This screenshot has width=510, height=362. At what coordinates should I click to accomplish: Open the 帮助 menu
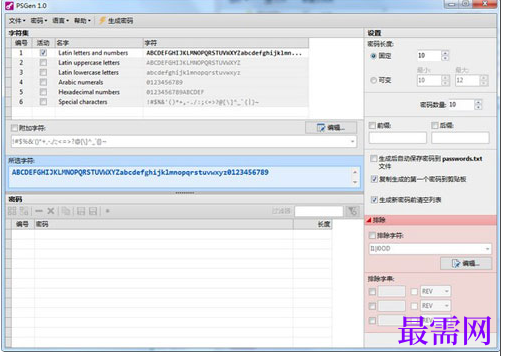[82, 21]
